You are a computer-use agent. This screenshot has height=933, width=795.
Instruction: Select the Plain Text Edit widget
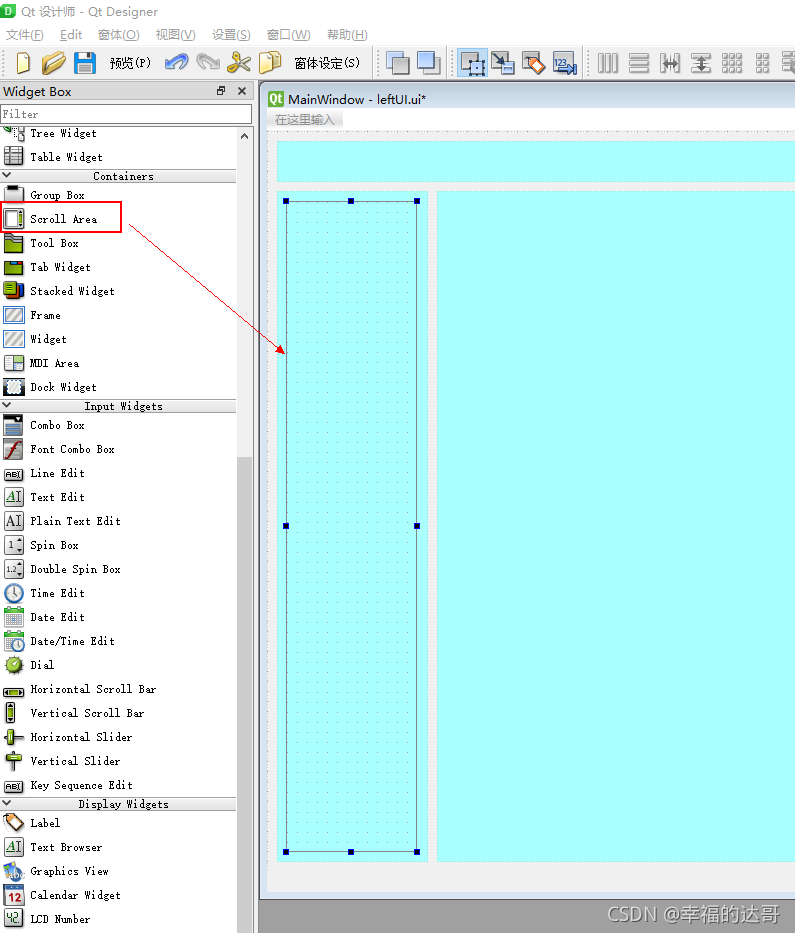pos(75,521)
